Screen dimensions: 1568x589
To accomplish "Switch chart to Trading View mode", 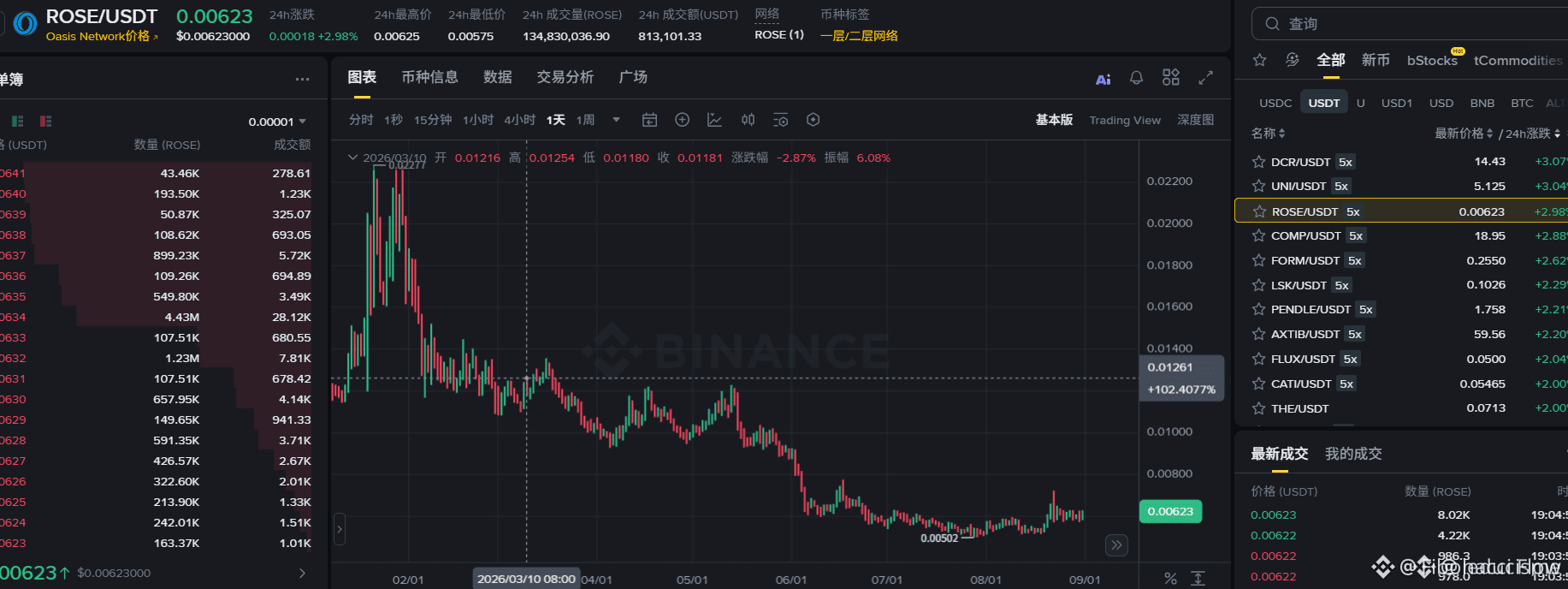I will point(1125,120).
